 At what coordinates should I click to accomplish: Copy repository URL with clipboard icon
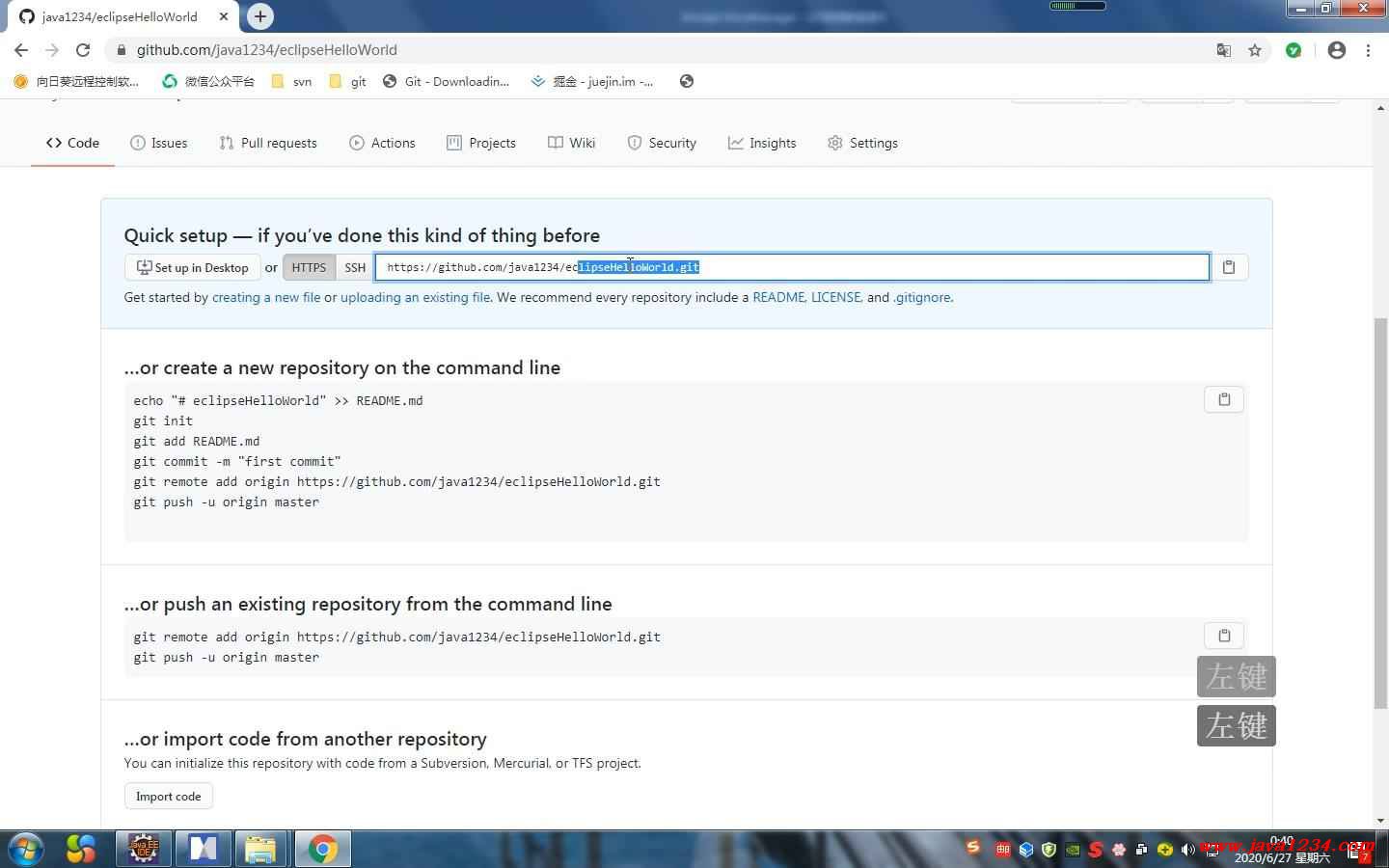coord(1229,267)
